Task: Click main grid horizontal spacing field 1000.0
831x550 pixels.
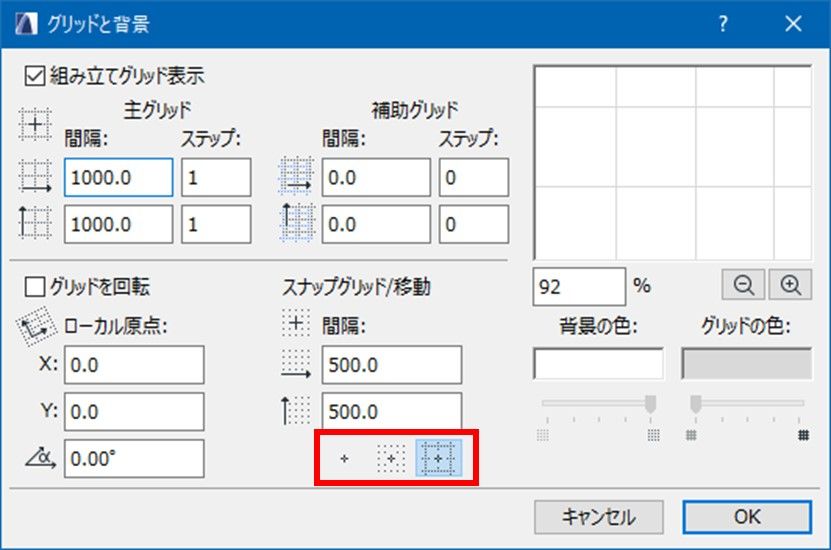Action: pos(119,177)
